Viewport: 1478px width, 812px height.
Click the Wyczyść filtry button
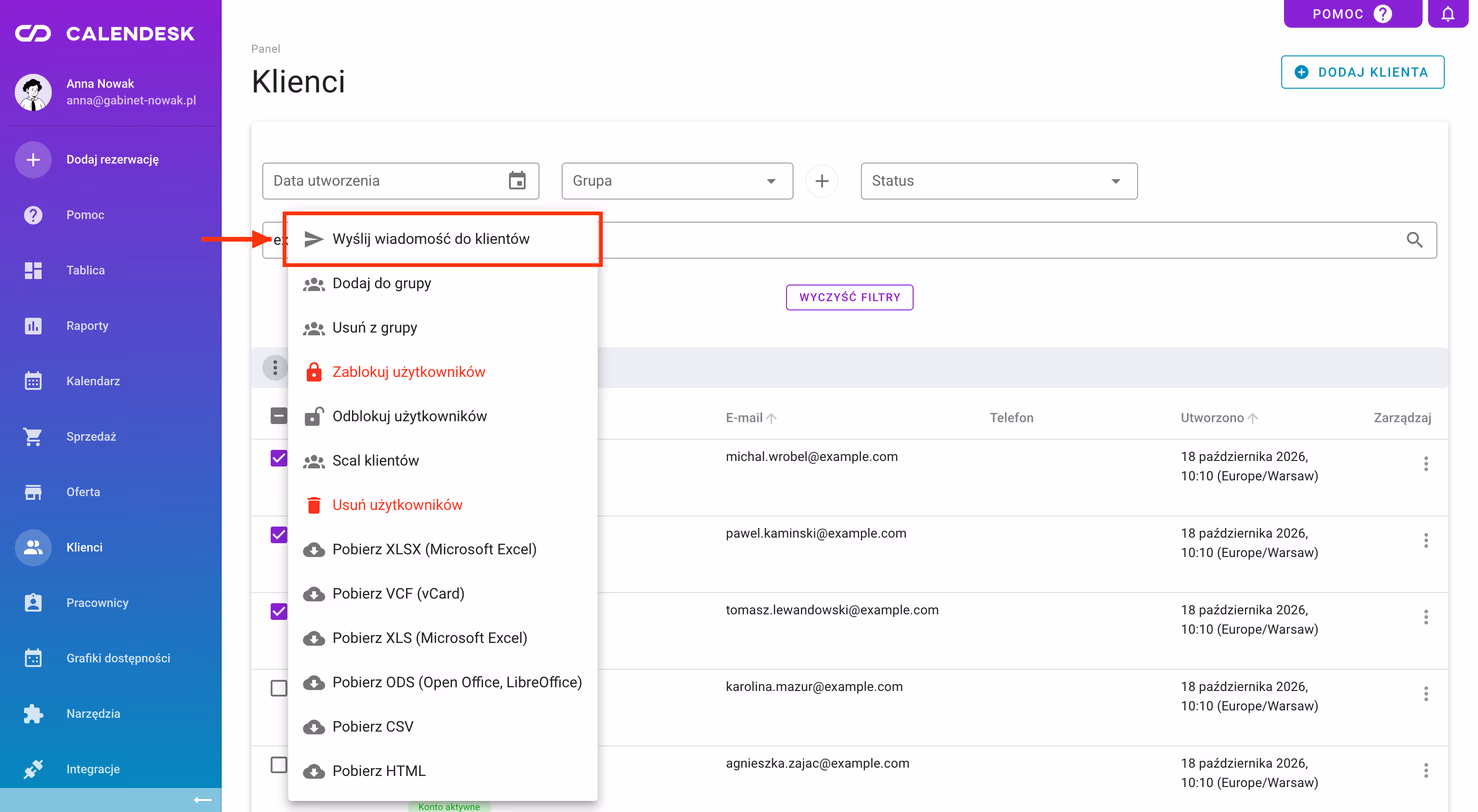coord(850,297)
